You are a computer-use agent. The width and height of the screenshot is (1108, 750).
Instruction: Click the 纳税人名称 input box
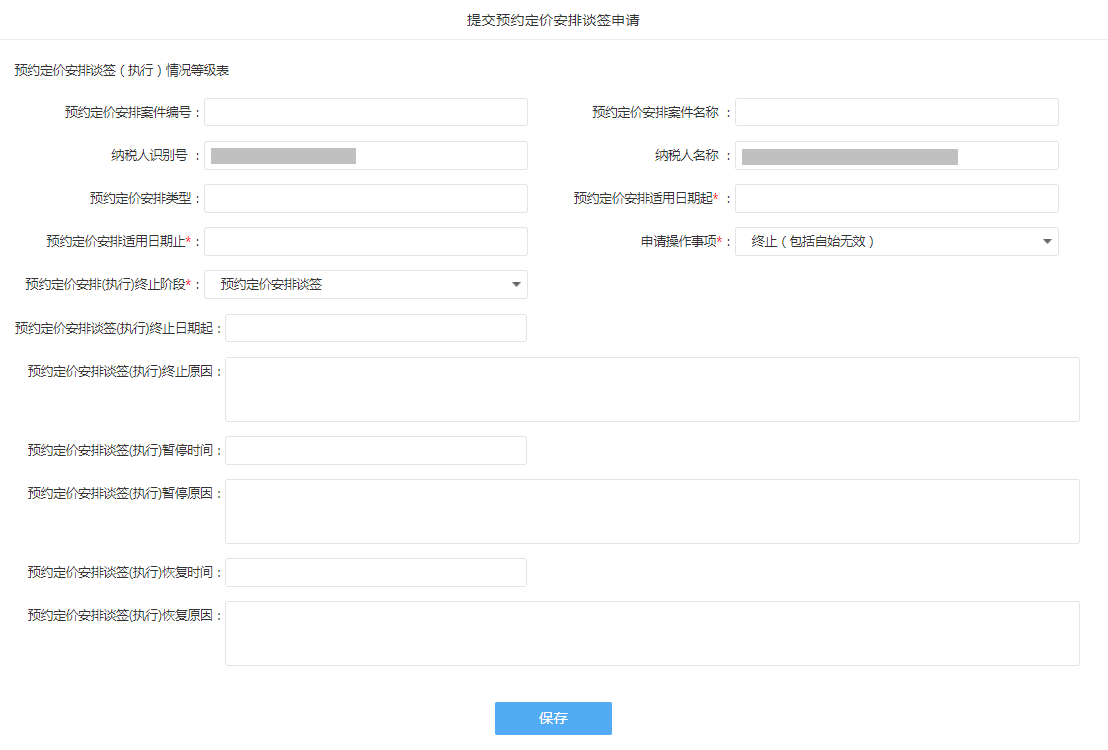896,155
